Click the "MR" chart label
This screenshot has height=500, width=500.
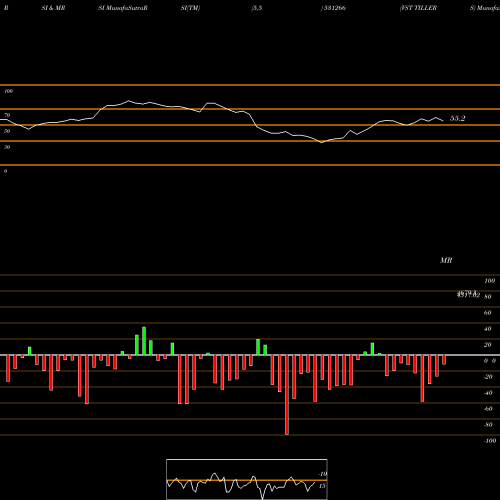[x=446, y=260]
